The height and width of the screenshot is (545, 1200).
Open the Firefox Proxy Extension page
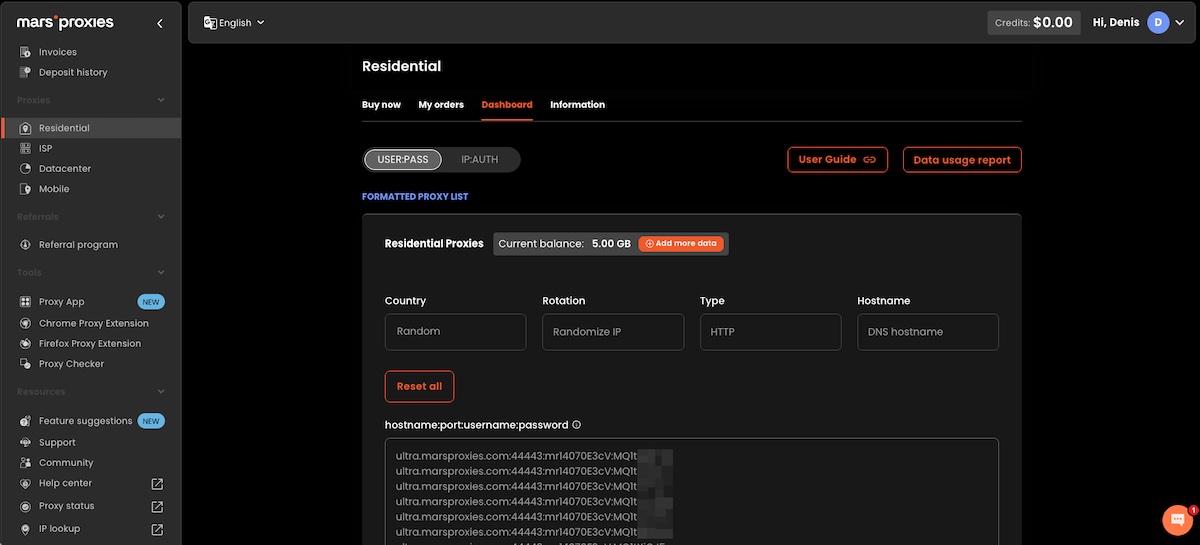point(90,343)
